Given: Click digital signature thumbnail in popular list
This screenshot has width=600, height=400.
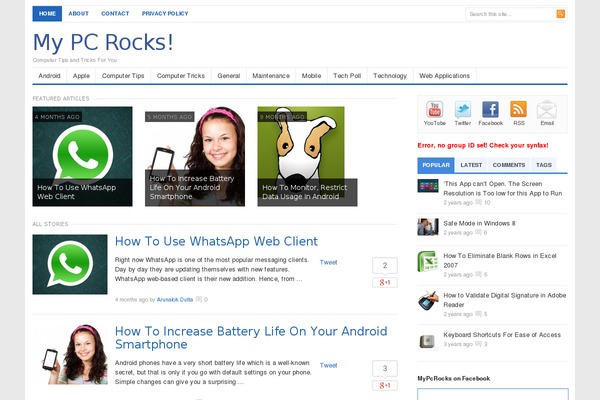Looking at the screenshot, I should click(x=428, y=301).
